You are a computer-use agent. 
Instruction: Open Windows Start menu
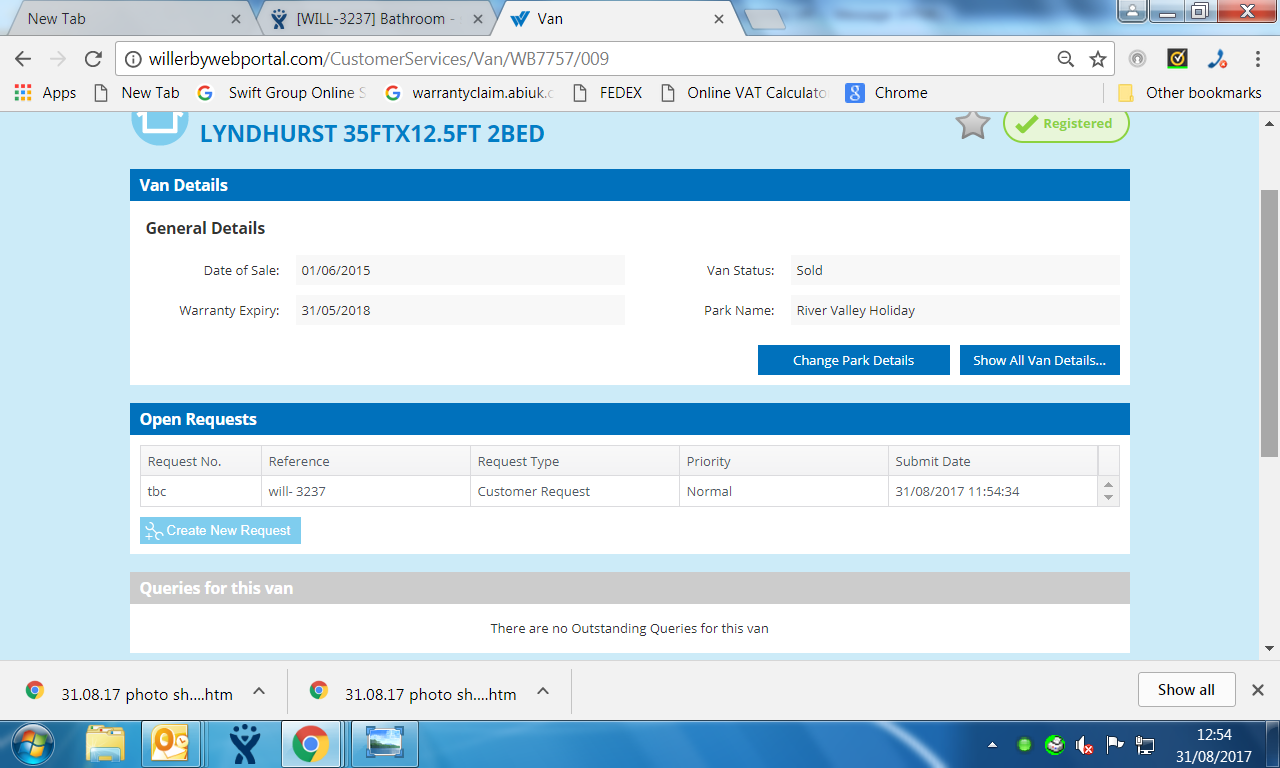pyautogui.click(x=33, y=744)
